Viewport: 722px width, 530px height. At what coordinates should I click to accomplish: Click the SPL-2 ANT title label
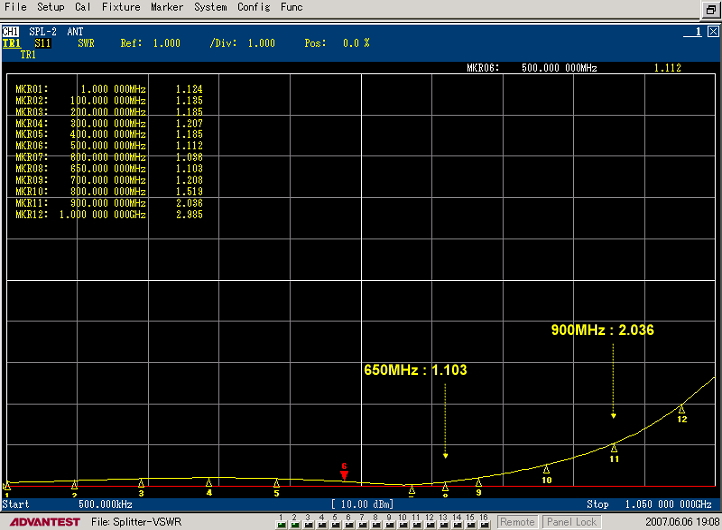56,31
